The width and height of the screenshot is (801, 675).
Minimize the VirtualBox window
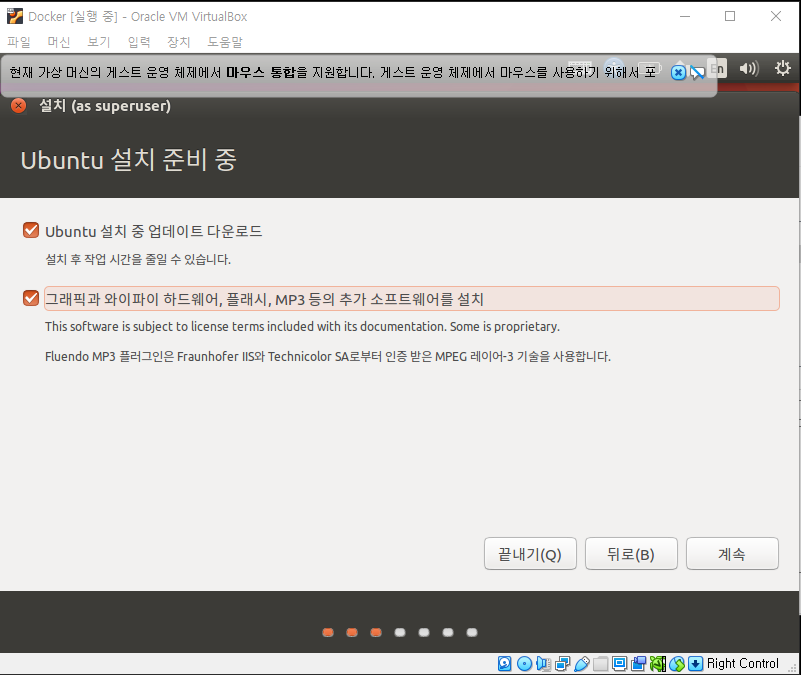(685, 16)
